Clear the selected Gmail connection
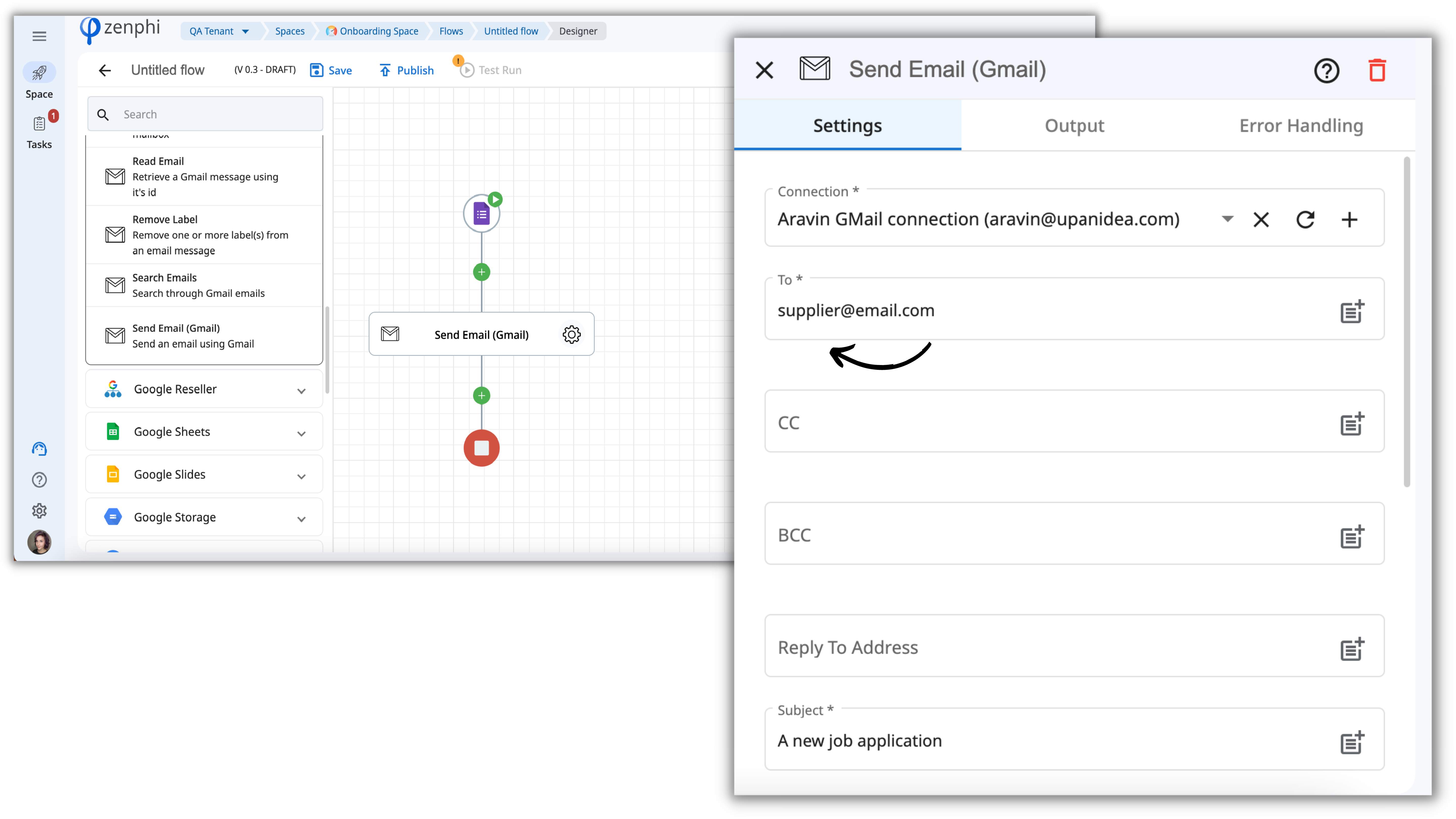 (x=1261, y=219)
